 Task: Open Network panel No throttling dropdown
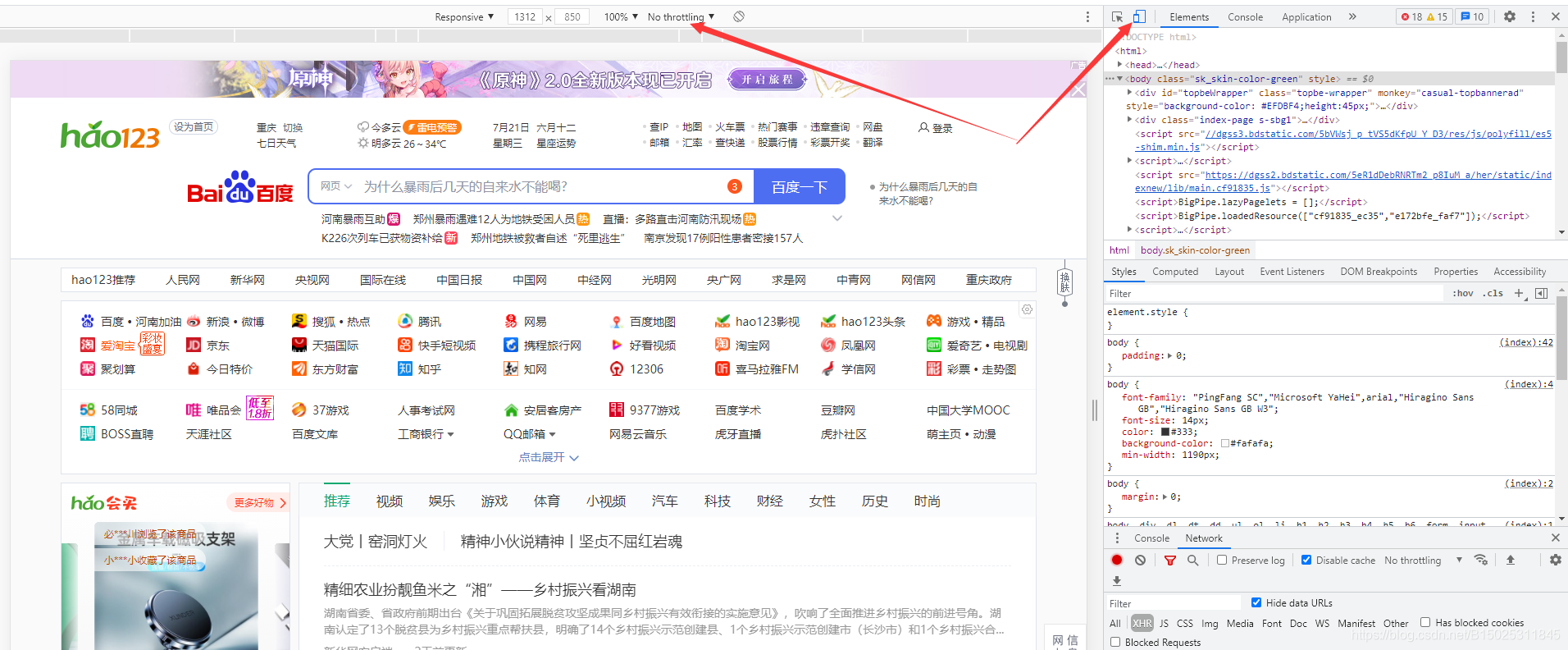pyautogui.click(x=1423, y=560)
